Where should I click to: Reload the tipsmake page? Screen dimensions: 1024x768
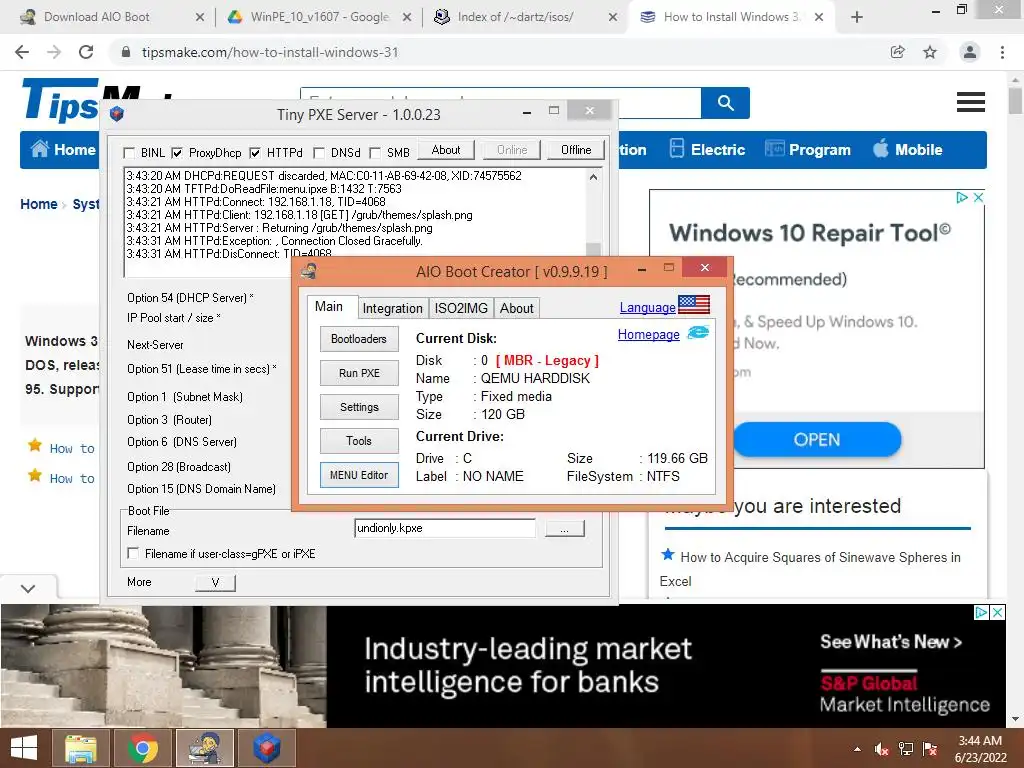pos(86,52)
